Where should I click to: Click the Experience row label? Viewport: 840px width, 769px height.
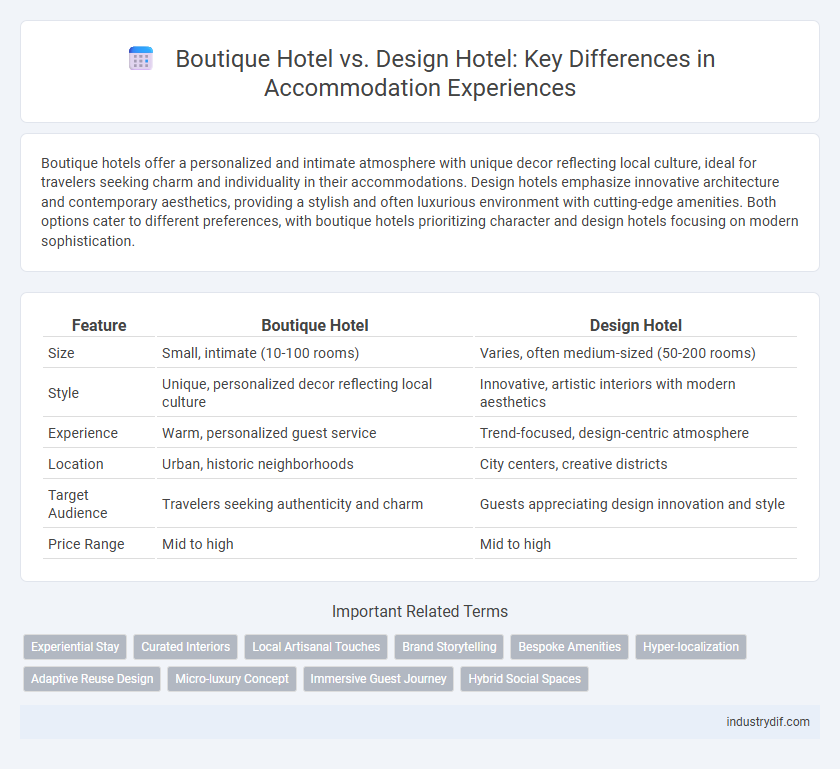(83, 433)
